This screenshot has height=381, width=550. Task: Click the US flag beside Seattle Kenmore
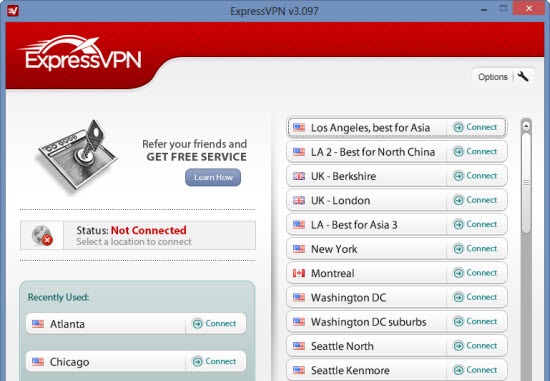pyautogui.click(x=299, y=370)
